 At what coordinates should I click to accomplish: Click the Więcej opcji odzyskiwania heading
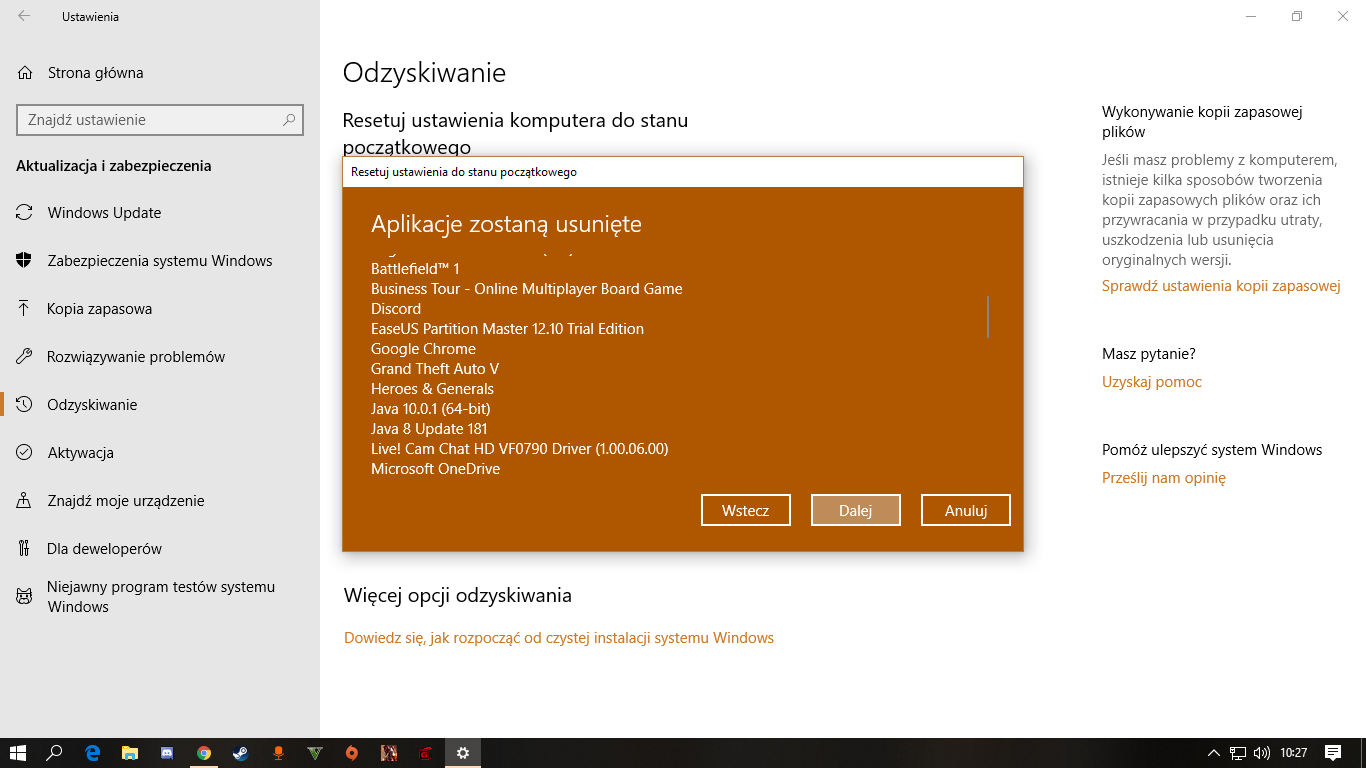(458, 596)
